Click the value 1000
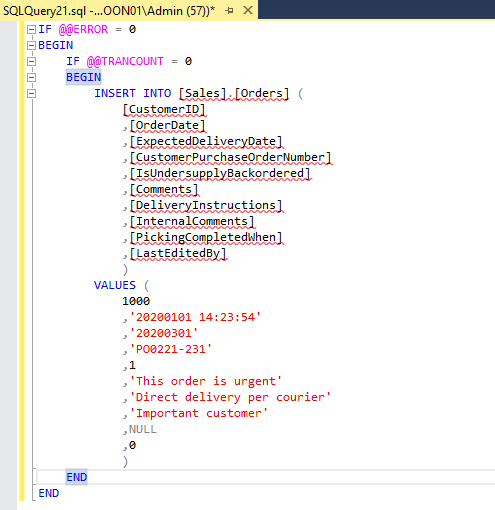 pyautogui.click(x=136, y=301)
